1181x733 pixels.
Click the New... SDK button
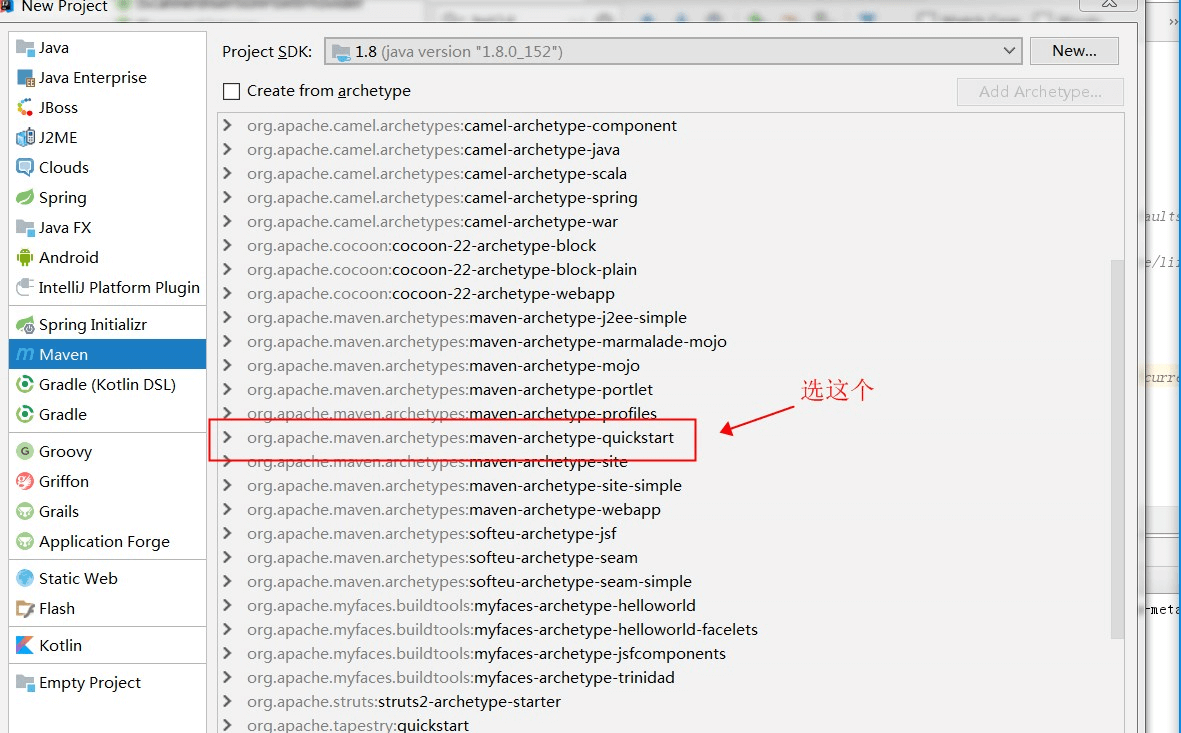pyautogui.click(x=1074, y=51)
